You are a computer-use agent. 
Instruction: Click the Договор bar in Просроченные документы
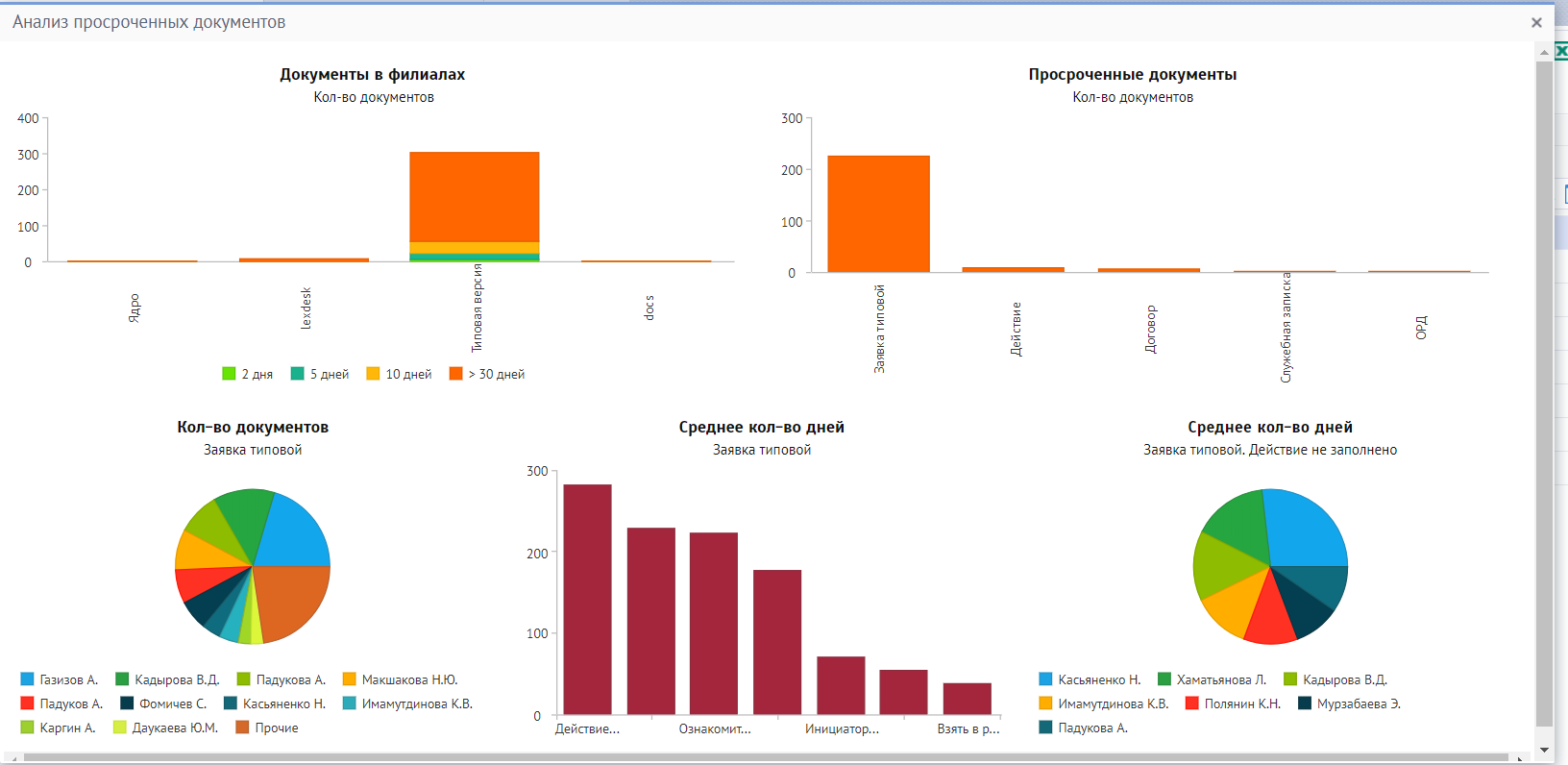click(x=1149, y=270)
